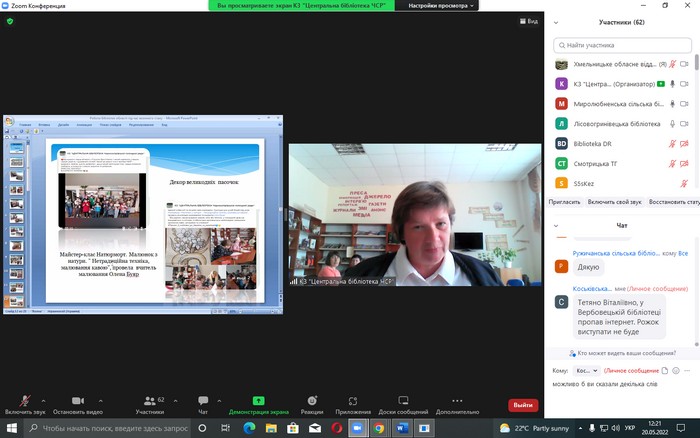Click Дополнительно three-dots more icon
This screenshot has height=438, width=700.
457,399
